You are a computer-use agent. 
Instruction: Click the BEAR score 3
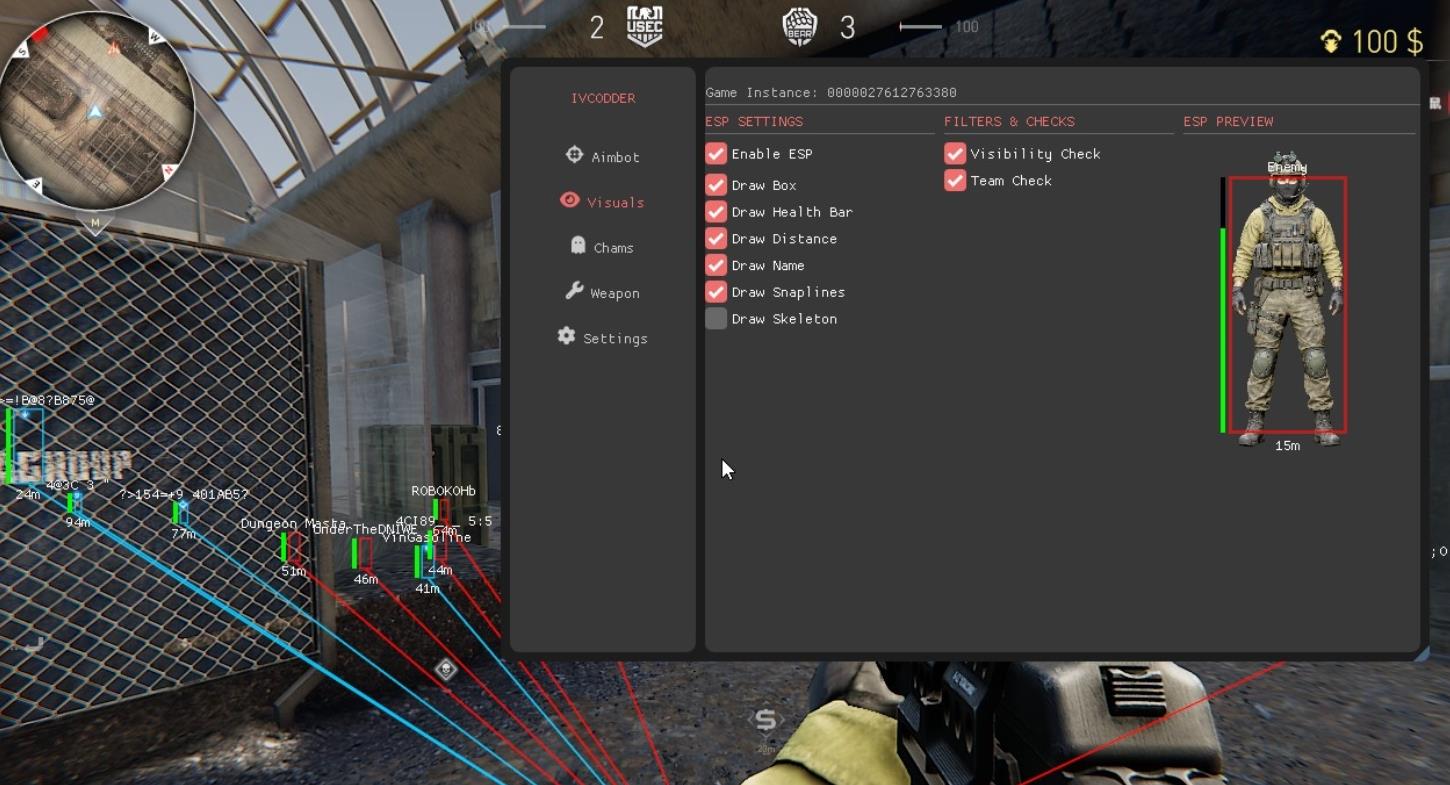(848, 28)
